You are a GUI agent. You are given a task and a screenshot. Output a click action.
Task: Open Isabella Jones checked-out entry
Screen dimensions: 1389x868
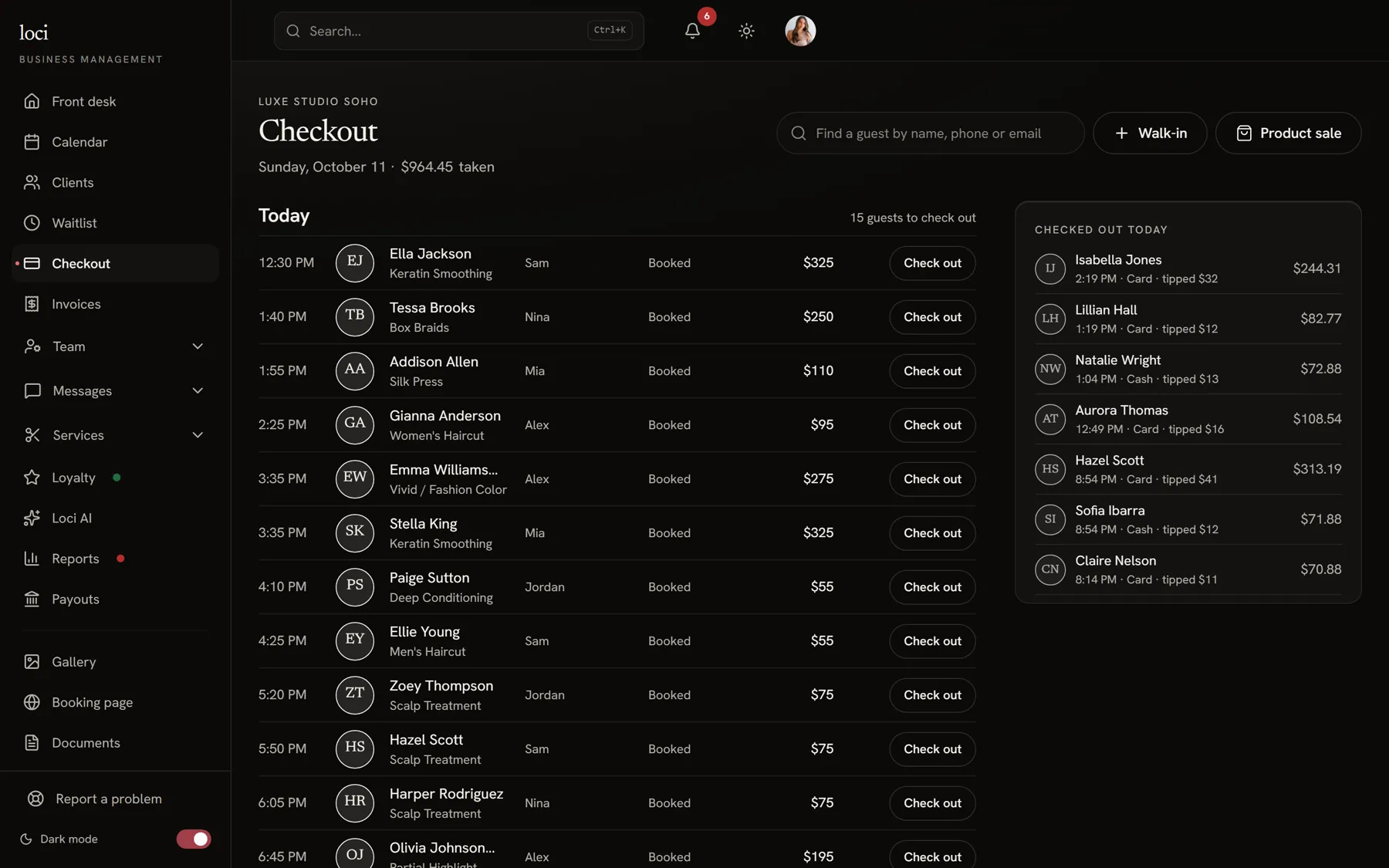point(1188,269)
